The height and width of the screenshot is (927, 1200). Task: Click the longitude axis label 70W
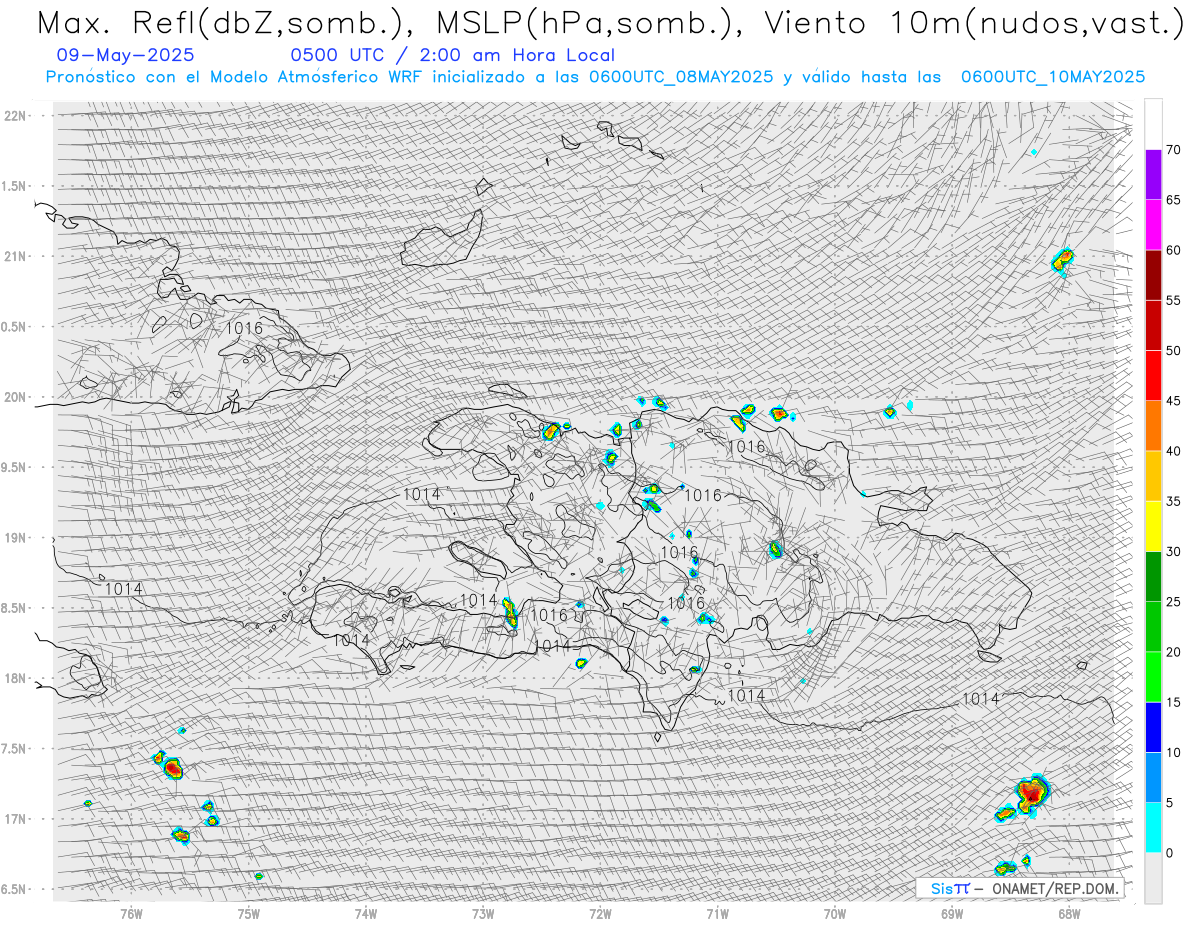tap(835, 913)
